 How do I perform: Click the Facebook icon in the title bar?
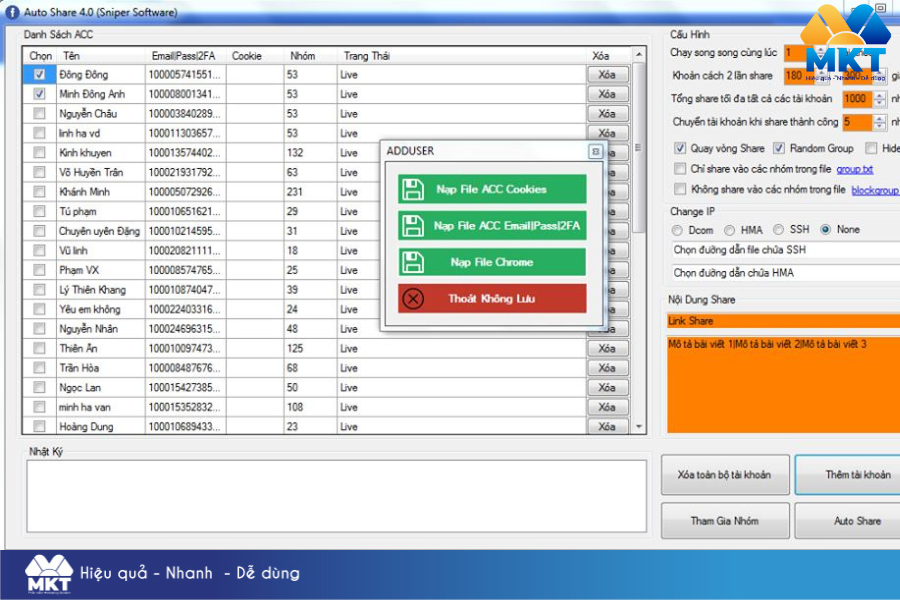coord(13,11)
